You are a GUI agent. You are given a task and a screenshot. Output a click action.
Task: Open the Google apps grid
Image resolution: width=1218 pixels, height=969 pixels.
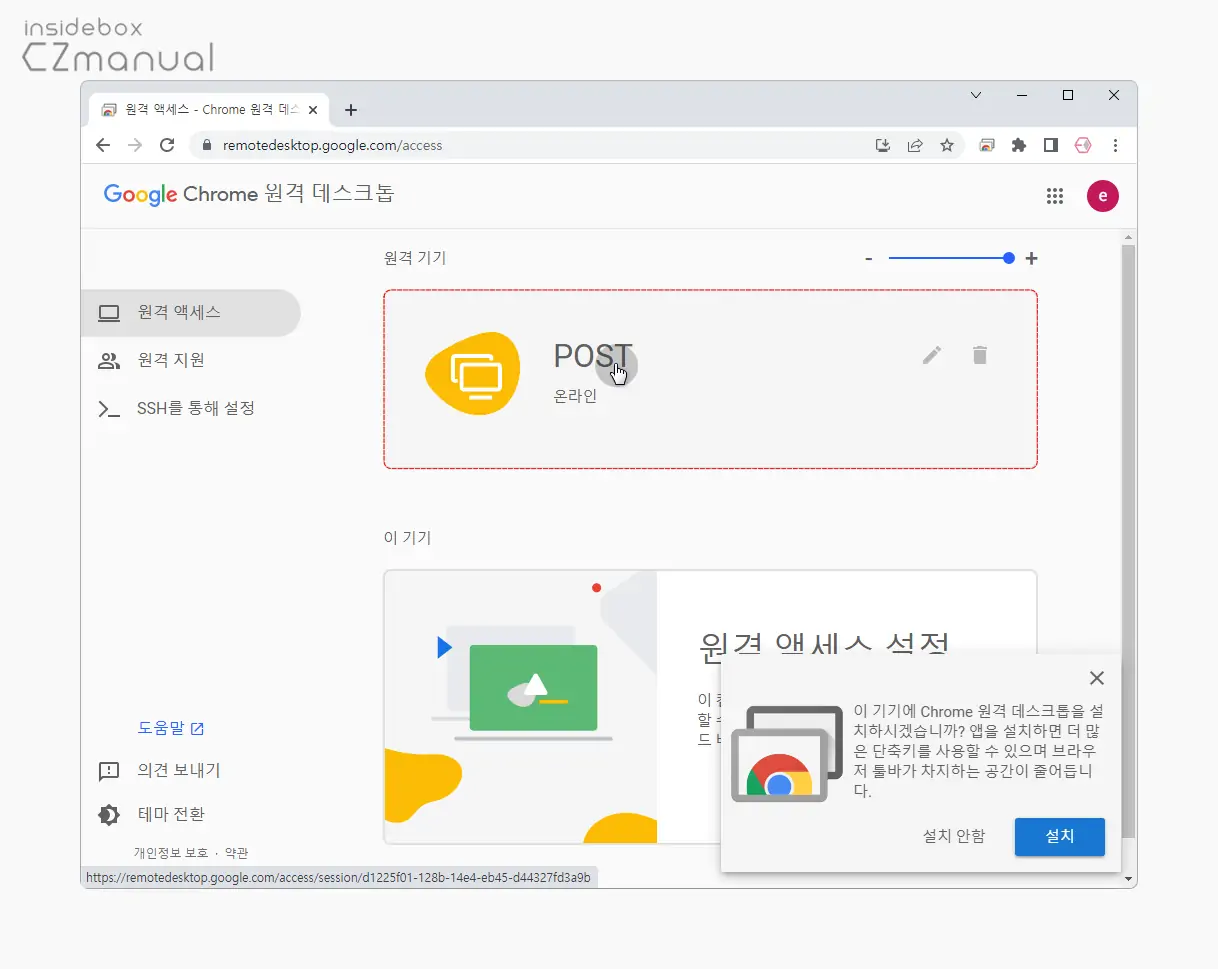[1054, 196]
